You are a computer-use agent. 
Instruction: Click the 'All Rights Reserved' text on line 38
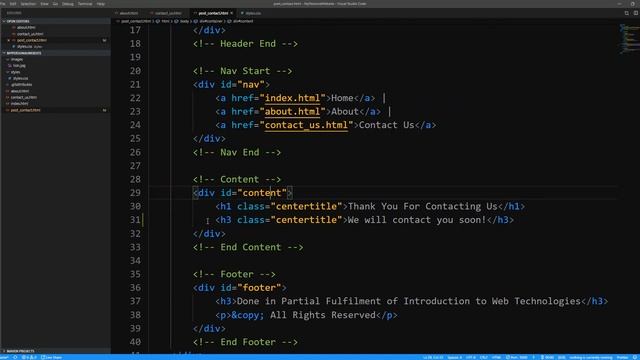(322, 315)
